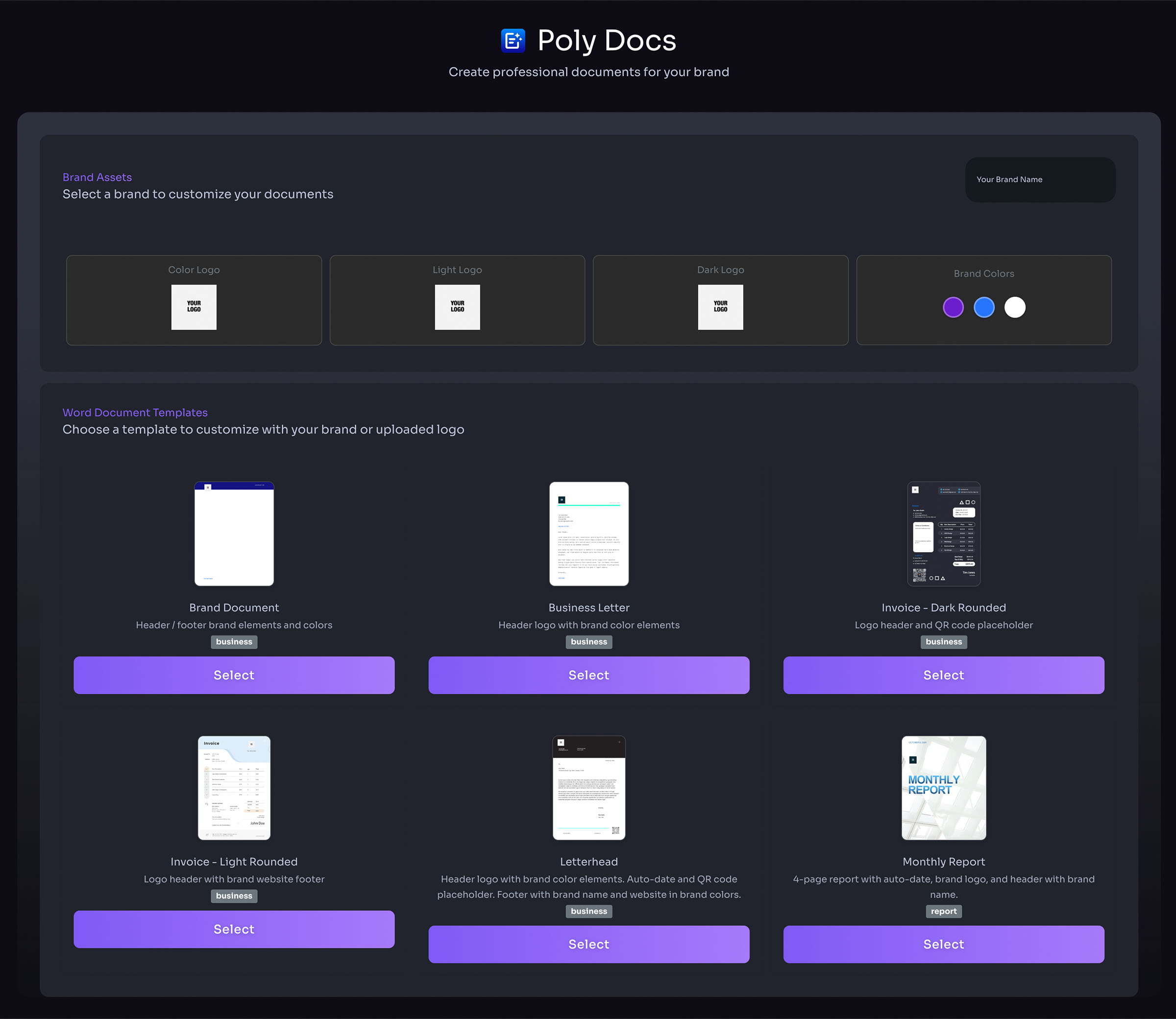Select the Monthly Report template
Image resolution: width=1176 pixels, height=1019 pixels.
point(943,944)
